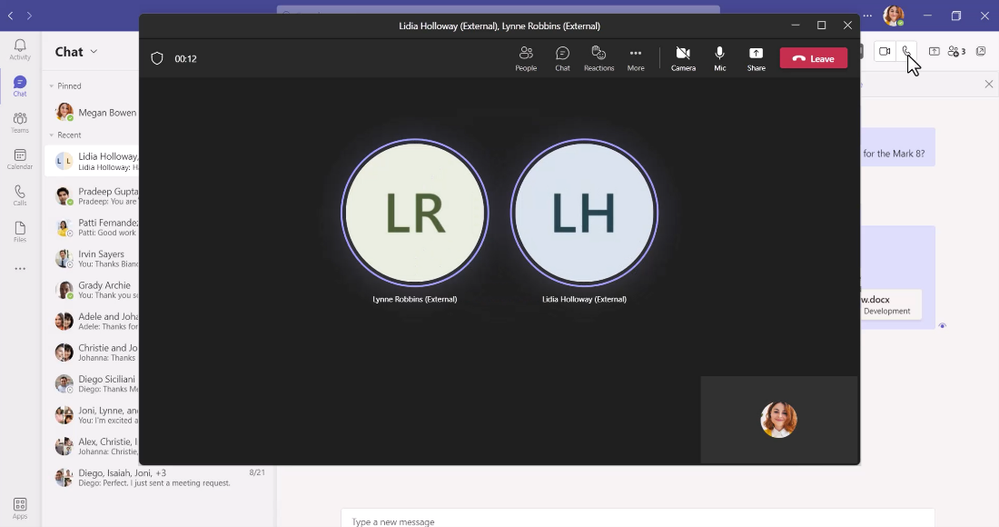Open Alex, Christie group chat
The height and width of the screenshot is (527, 999).
click(92, 445)
